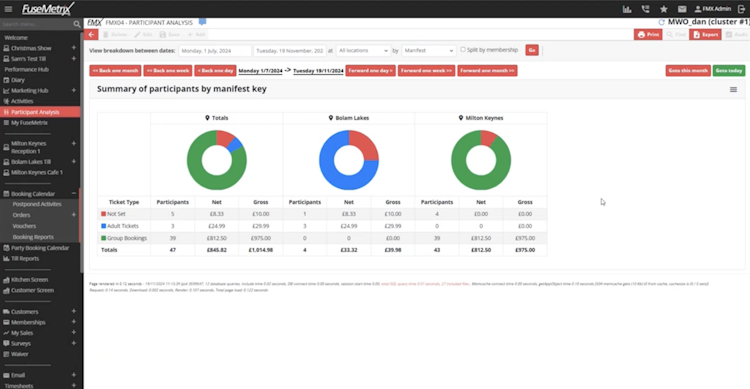Image resolution: width=750 pixels, height=389 pixels.
Task: Click the logout icon beside FMX Admin
Action: coord(741,9)
